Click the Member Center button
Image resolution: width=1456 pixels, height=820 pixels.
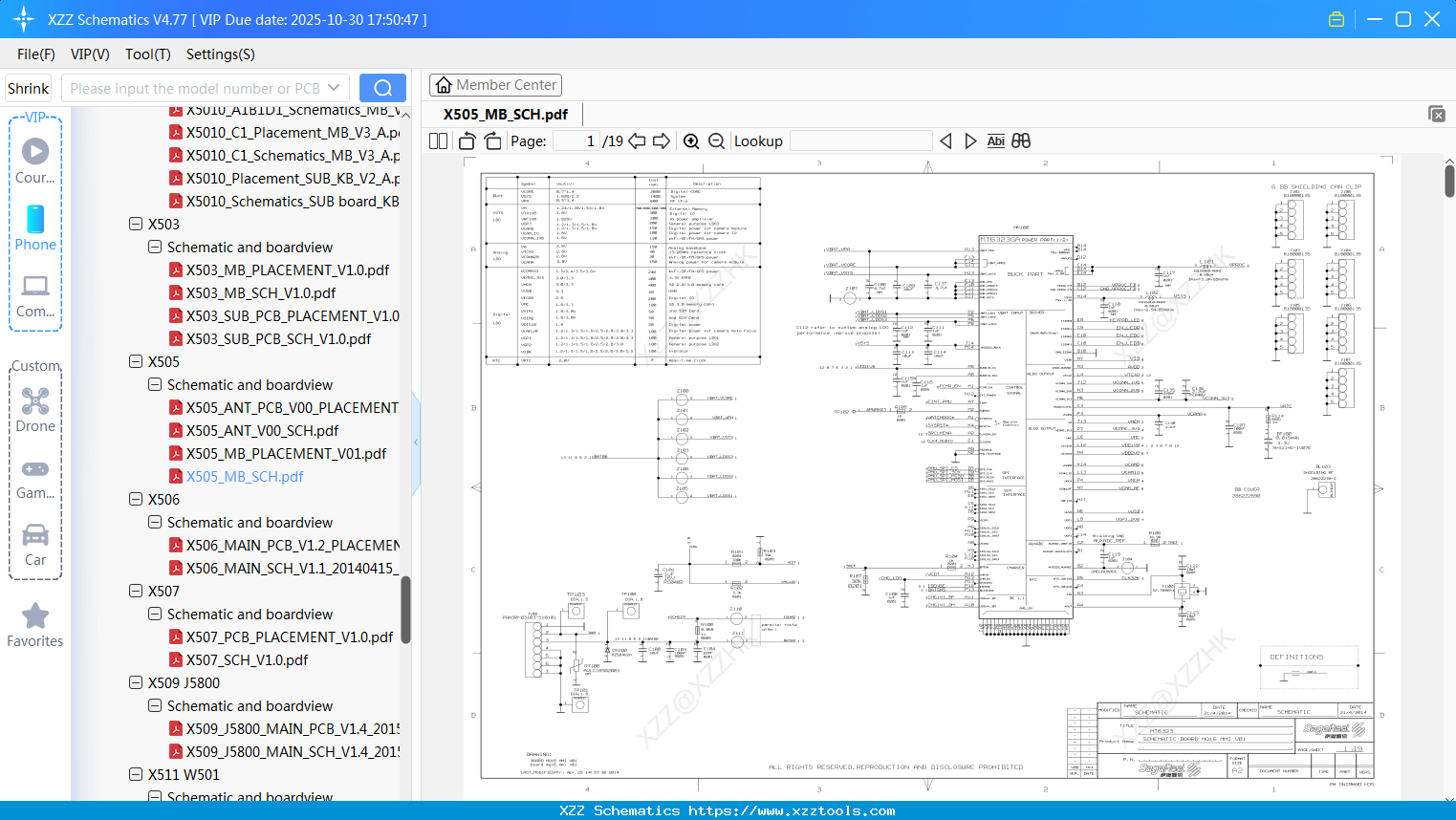(495, 85)
